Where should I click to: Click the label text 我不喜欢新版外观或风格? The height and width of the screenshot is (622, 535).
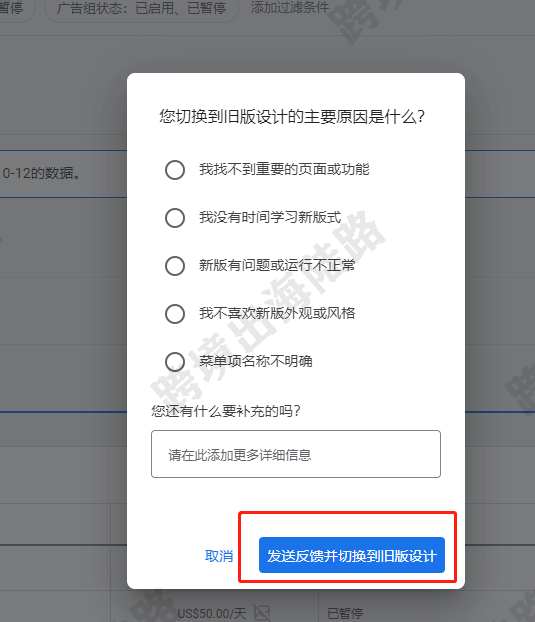(277, 313)
